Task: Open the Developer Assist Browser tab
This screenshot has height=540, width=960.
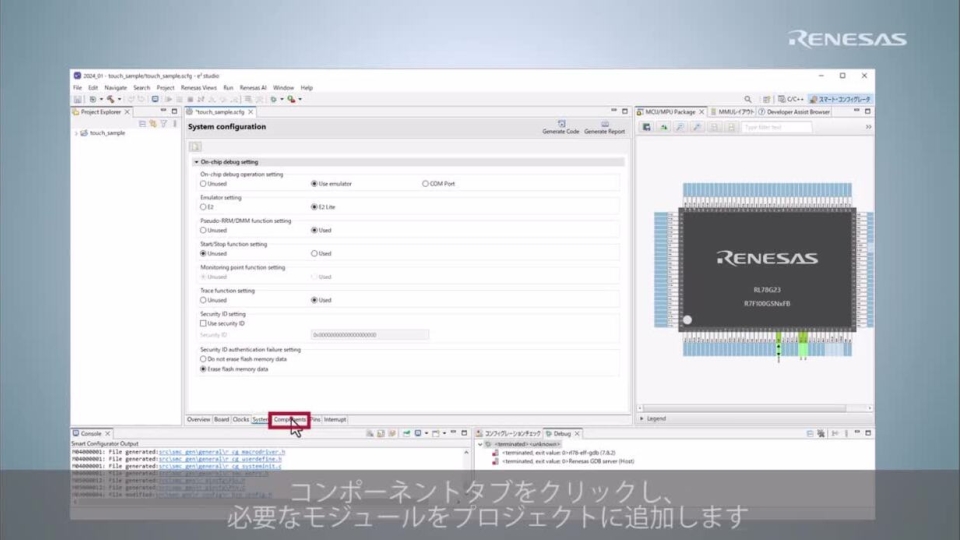Action: click(794, 112)
